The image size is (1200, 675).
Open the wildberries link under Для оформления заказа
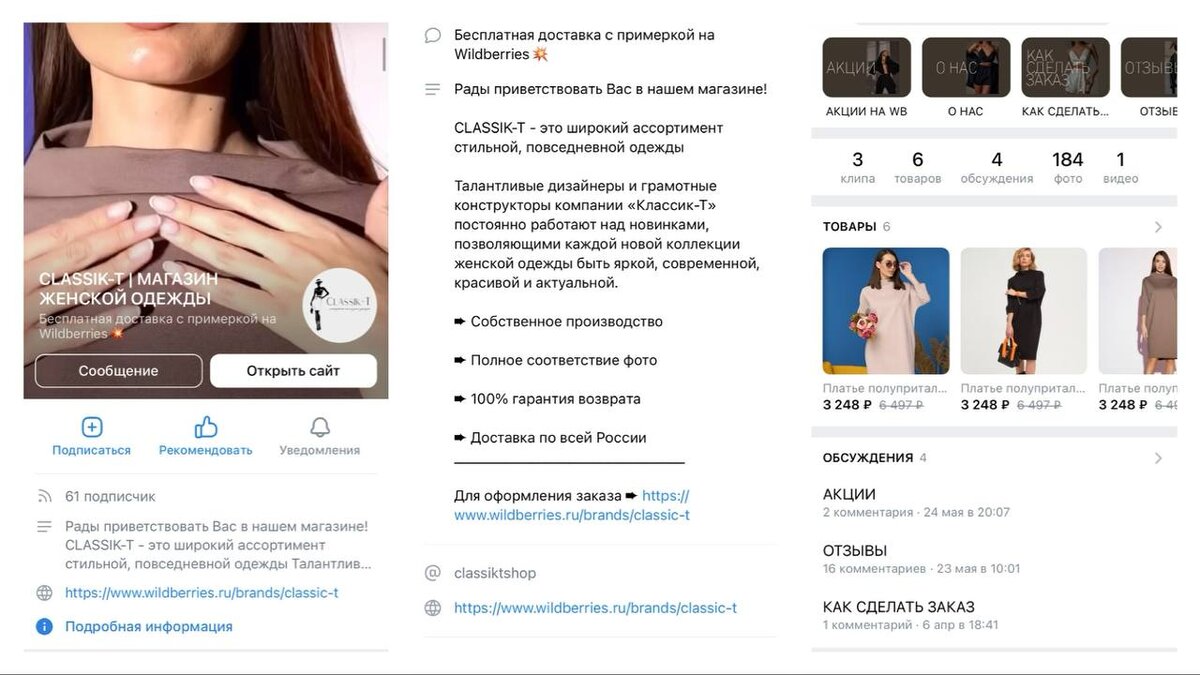[x=572, y=506]
